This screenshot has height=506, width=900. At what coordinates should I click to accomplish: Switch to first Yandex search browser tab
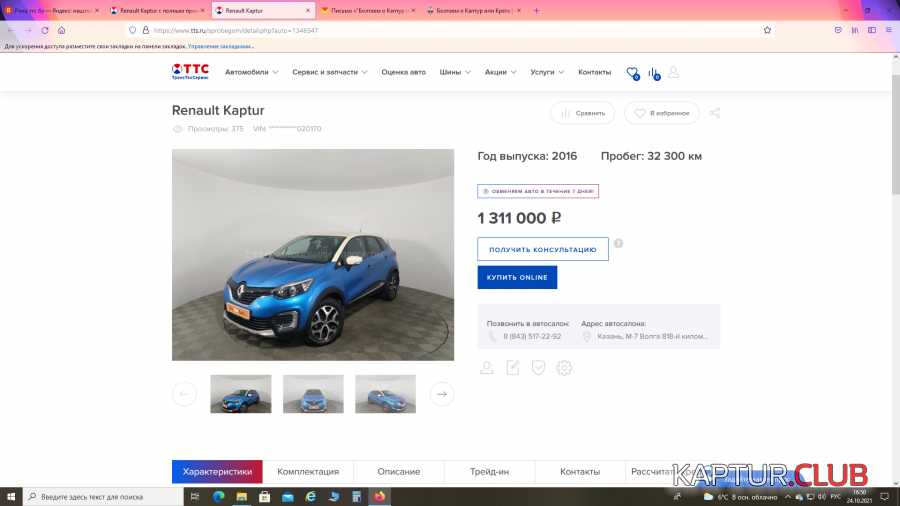point(52,10)
